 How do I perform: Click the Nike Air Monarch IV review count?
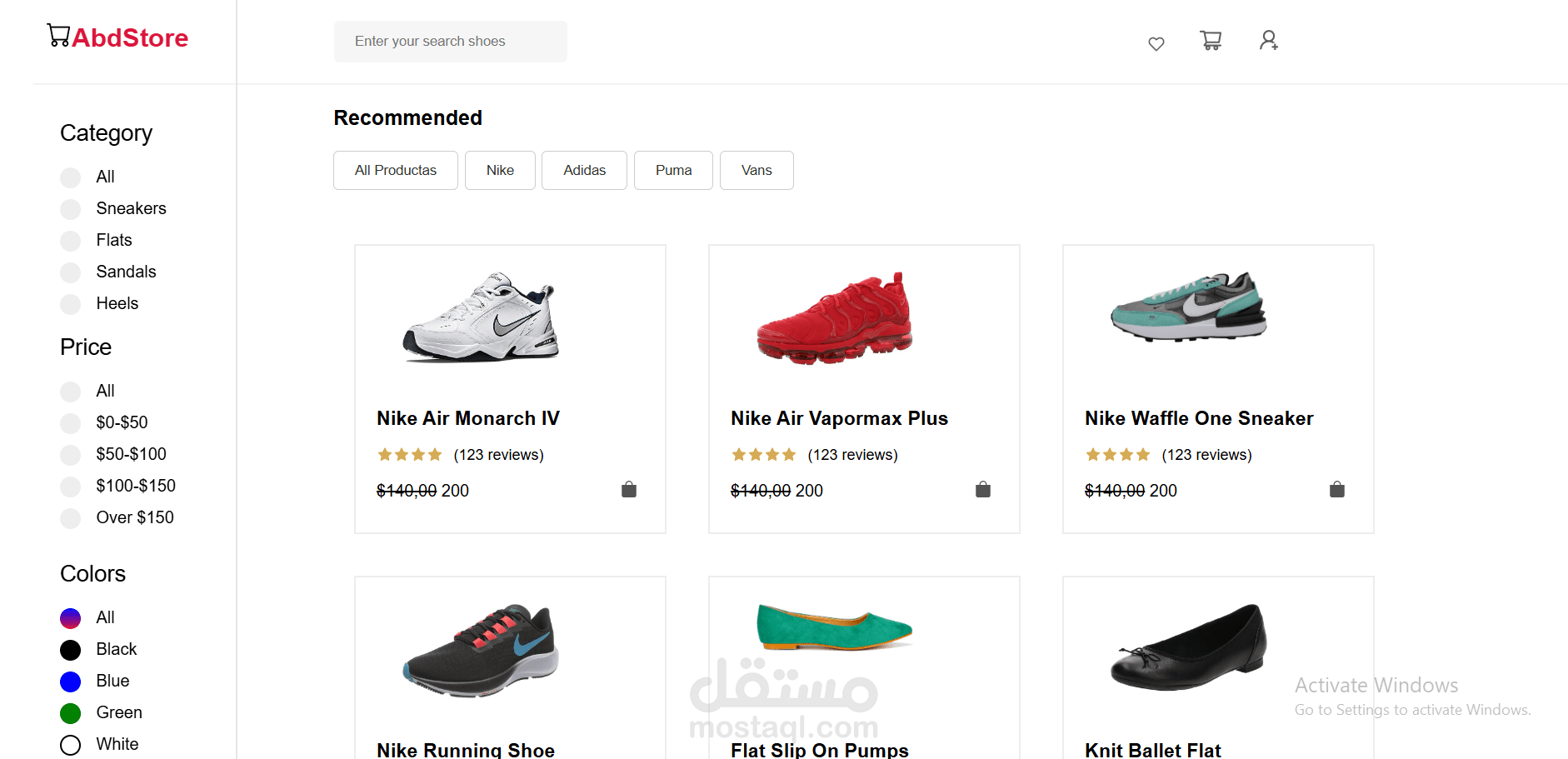click(498, 455)
